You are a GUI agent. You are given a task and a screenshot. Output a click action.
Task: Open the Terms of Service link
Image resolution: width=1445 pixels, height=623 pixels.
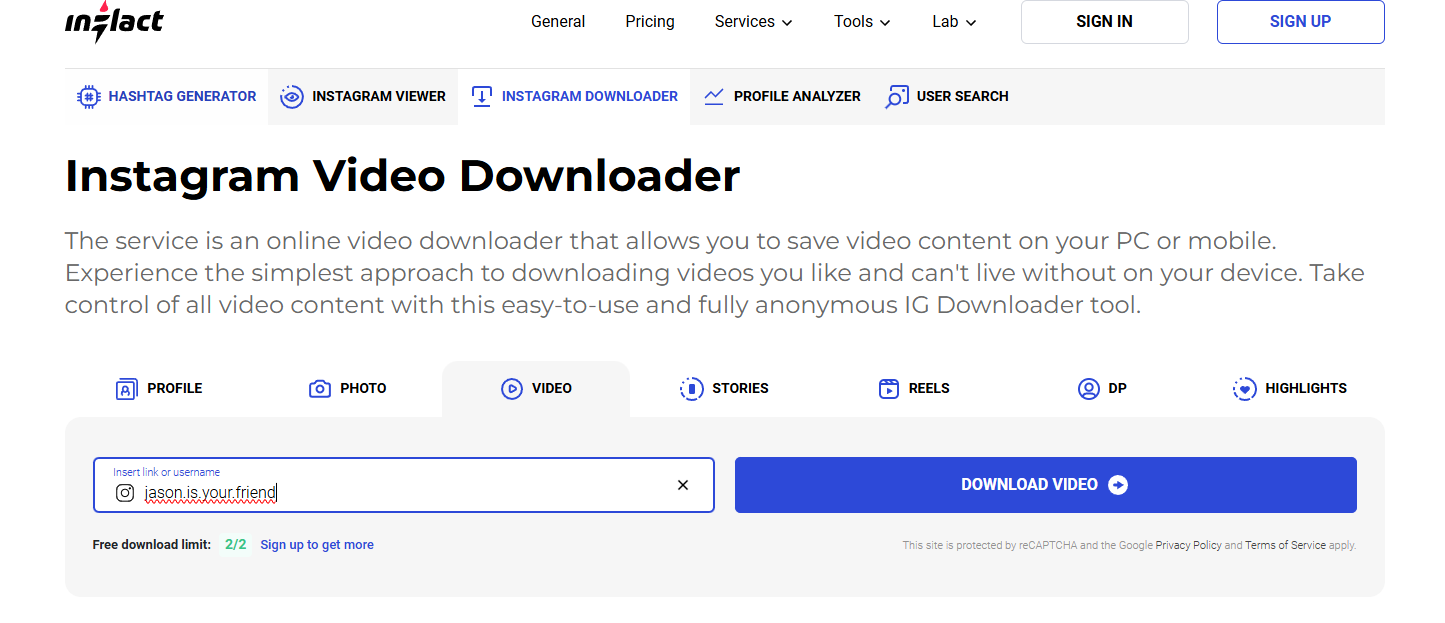click(1286, 546)
